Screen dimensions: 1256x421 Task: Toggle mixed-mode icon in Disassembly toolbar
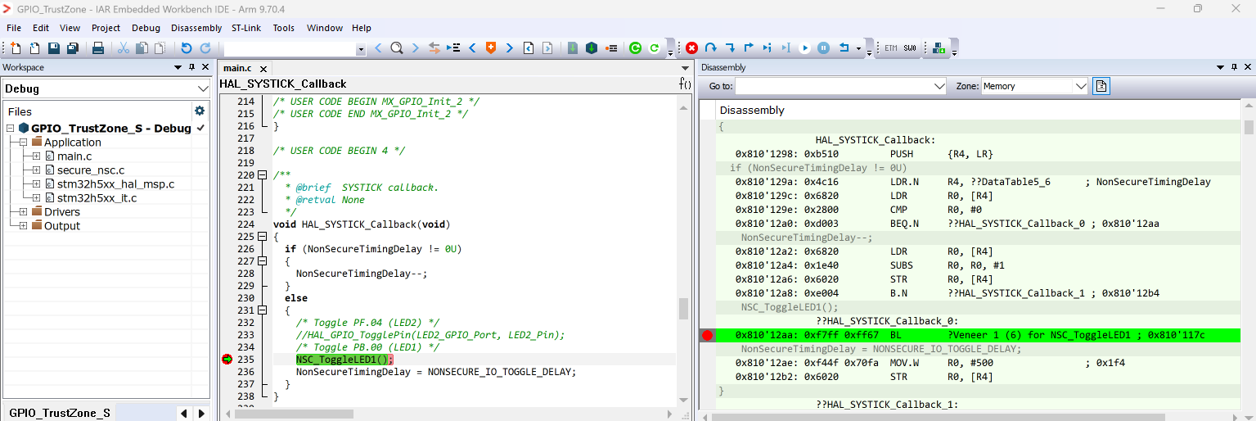[1101, 86]
